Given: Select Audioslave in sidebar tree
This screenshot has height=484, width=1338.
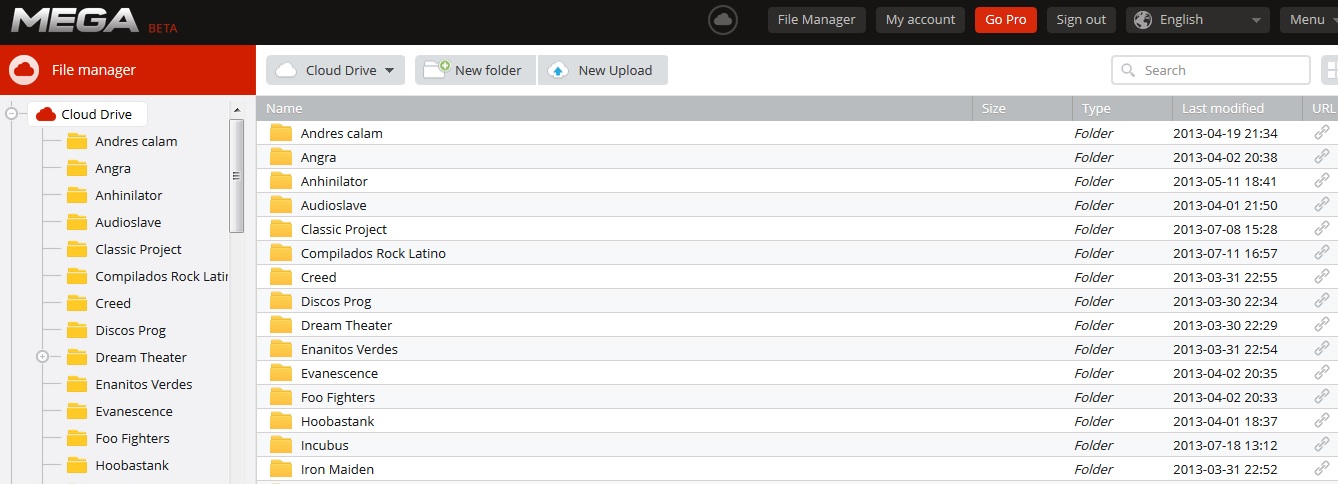Looking at the screenshot, I should click(x=128, y=222).
